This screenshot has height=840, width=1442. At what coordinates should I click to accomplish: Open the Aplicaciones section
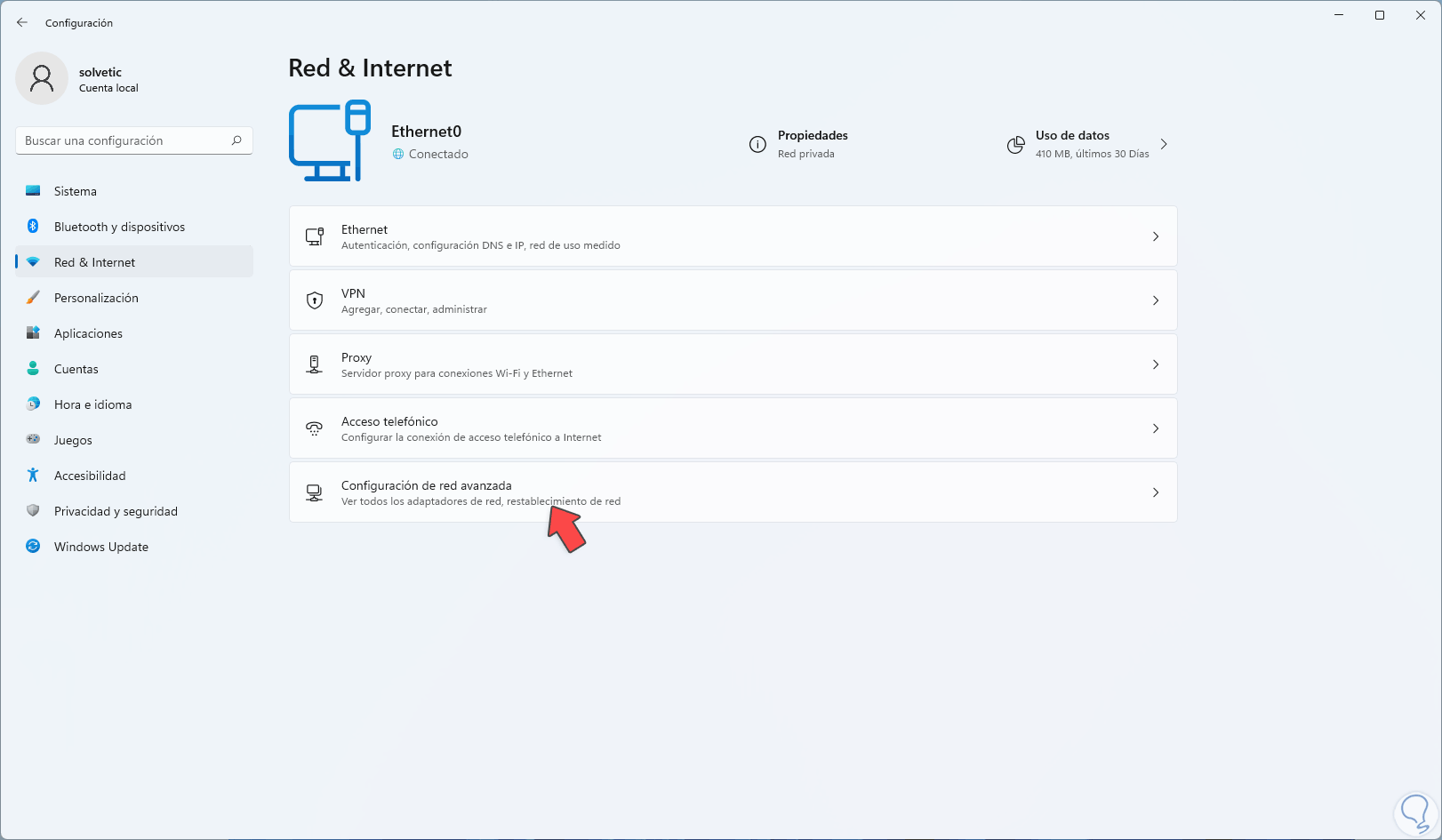134,333
